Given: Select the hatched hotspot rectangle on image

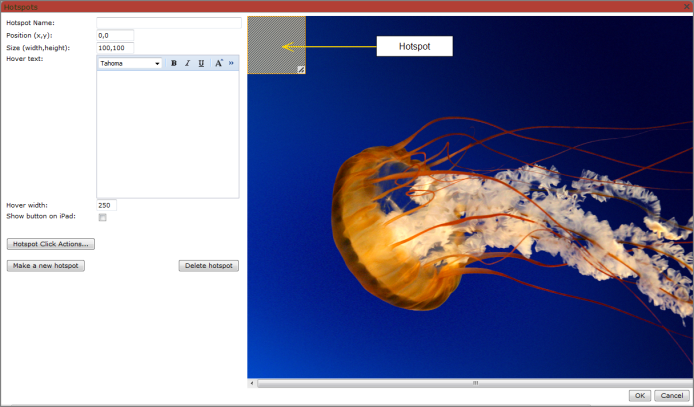Looking at the screenshot, I should [x=276, y=45].
